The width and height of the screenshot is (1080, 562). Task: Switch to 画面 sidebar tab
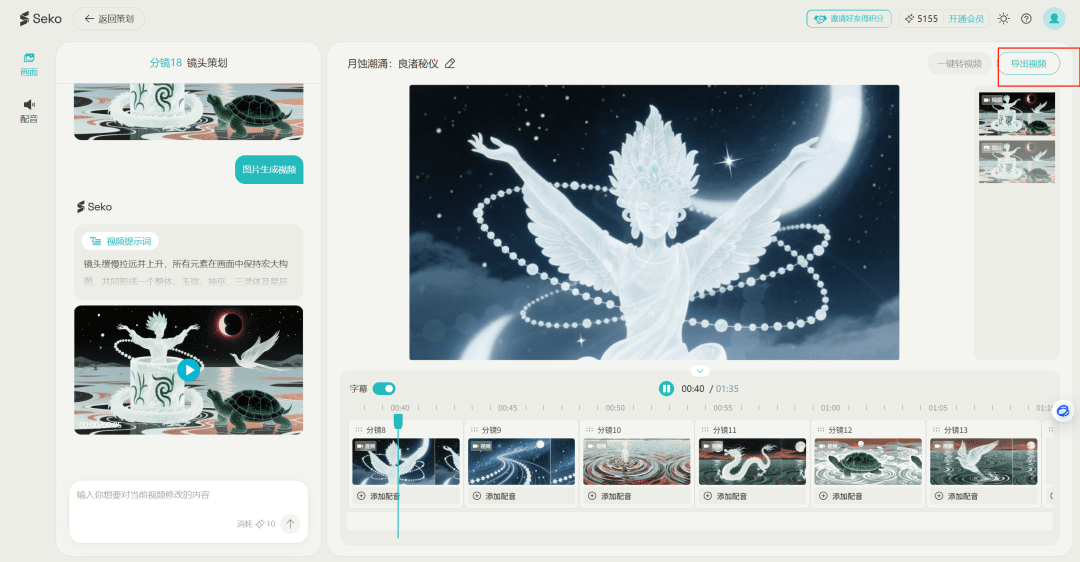29,64
